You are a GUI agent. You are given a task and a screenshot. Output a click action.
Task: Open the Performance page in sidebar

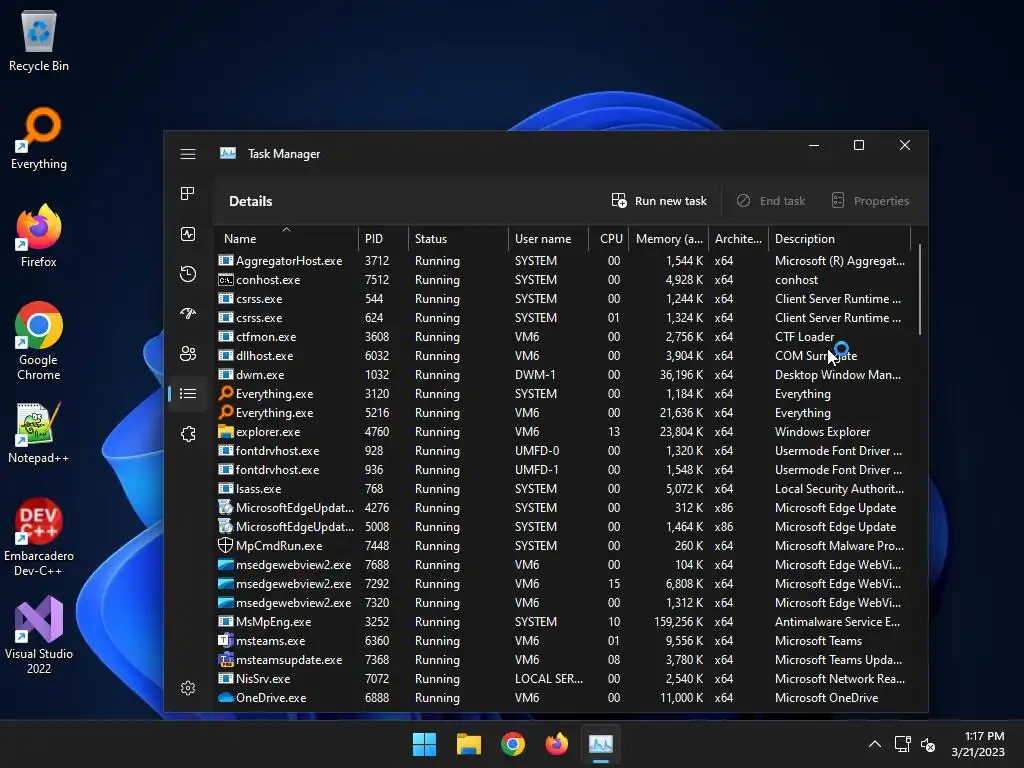(188, 234)
